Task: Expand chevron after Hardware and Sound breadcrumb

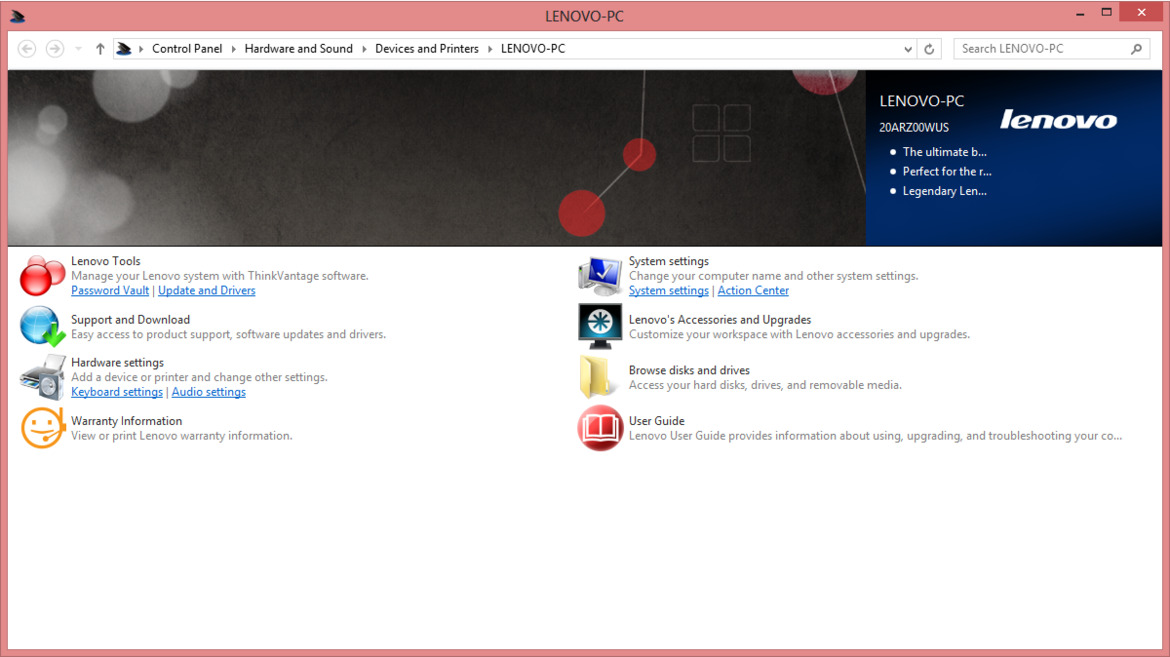Action: (364, 49)
